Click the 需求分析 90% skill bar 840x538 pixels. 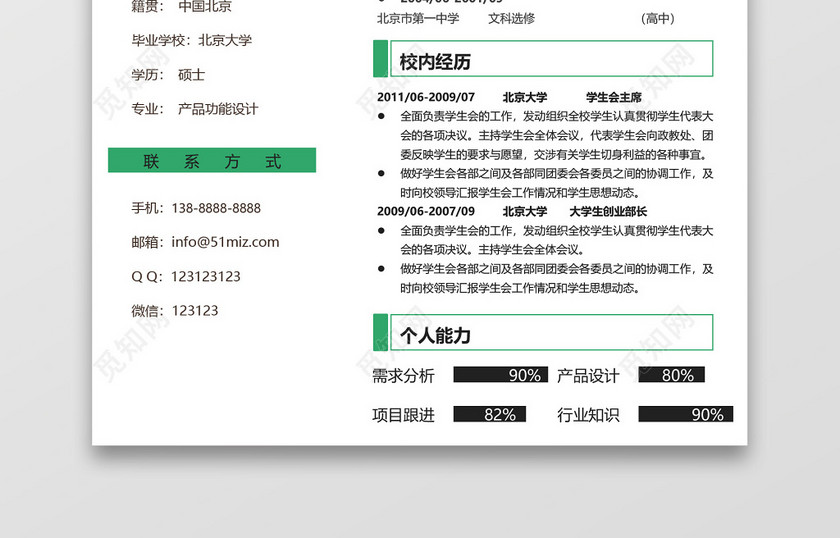[500, 375]
